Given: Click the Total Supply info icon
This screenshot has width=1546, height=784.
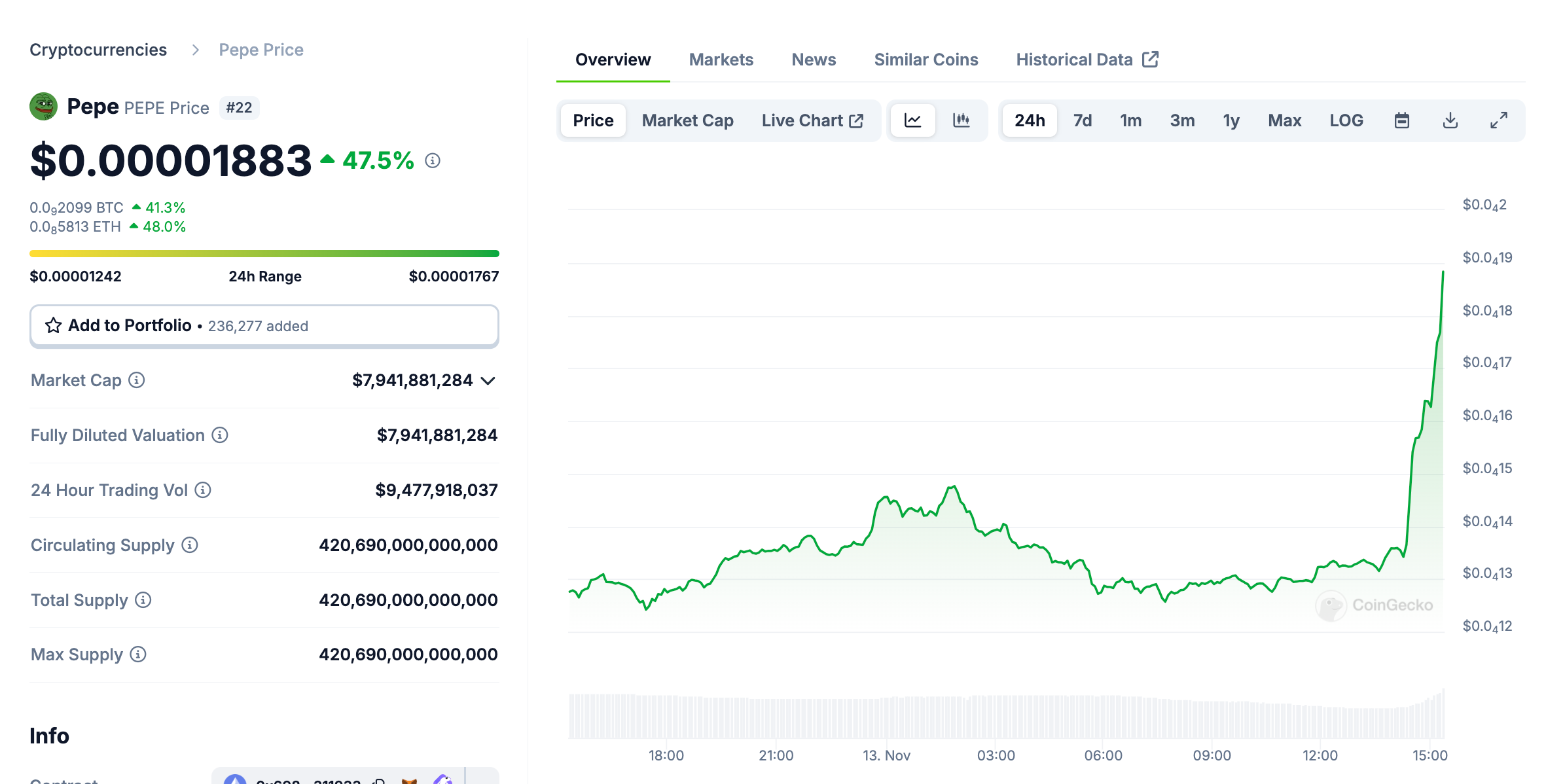Looking at the screenshot, I should pos(143,600).
